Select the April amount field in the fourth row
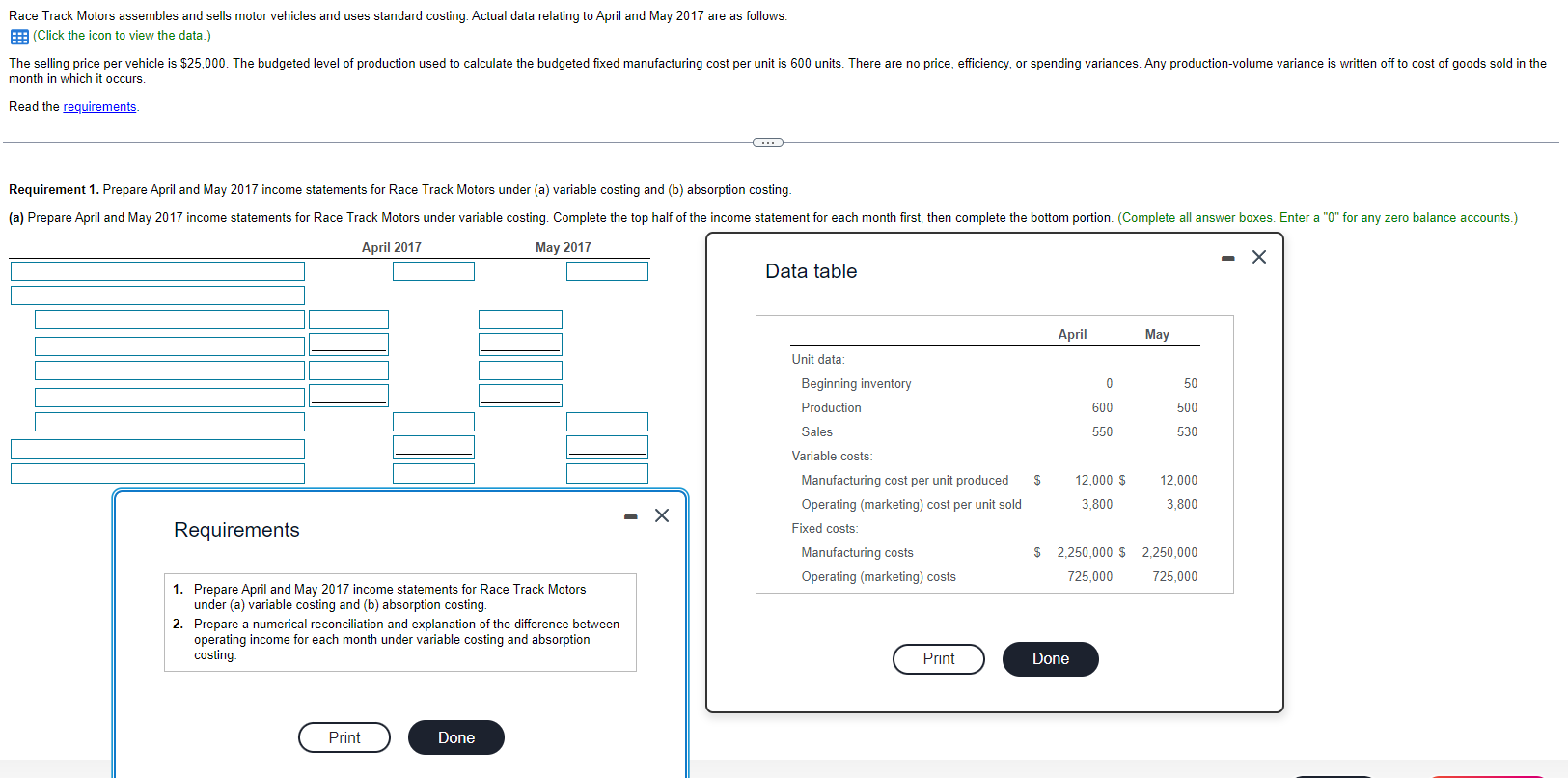1568x778 pixels. point(348,345)
